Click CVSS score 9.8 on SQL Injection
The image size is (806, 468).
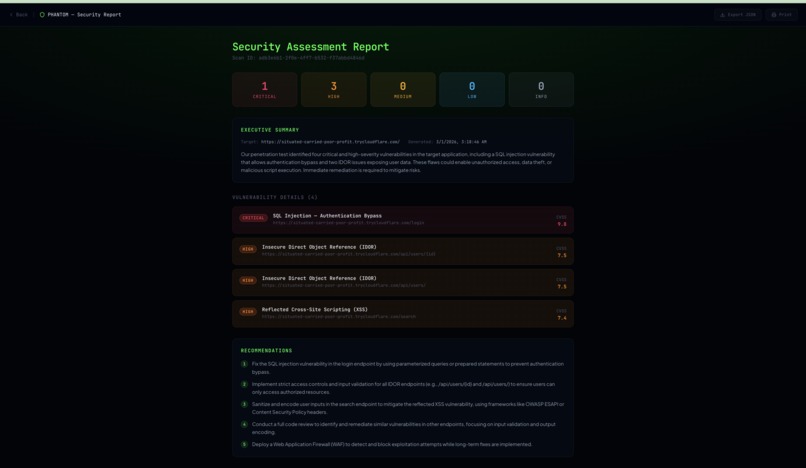pos(562,224)
